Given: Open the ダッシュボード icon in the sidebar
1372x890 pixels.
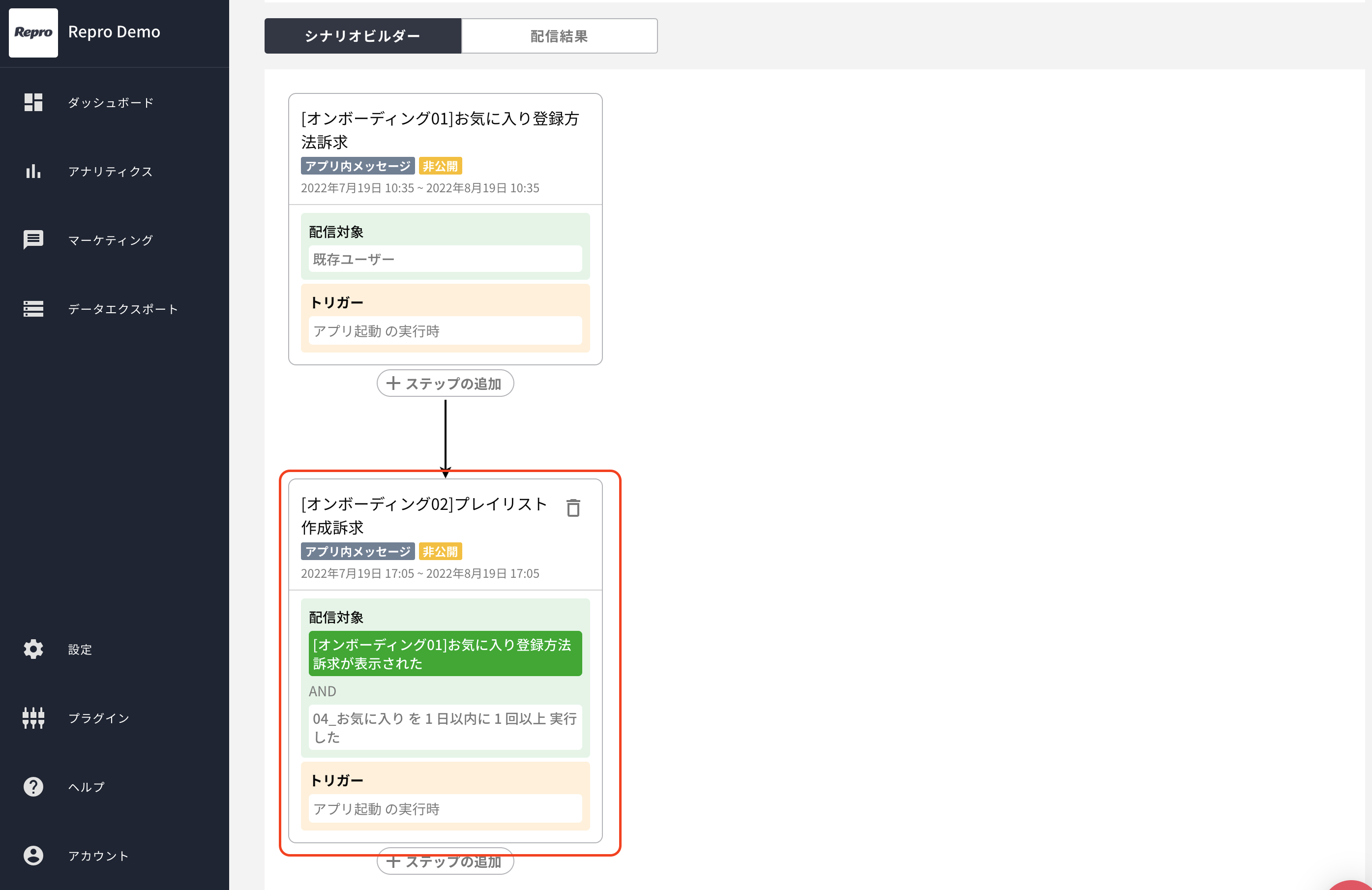Looking at the screenshot, I should (33, 103).
